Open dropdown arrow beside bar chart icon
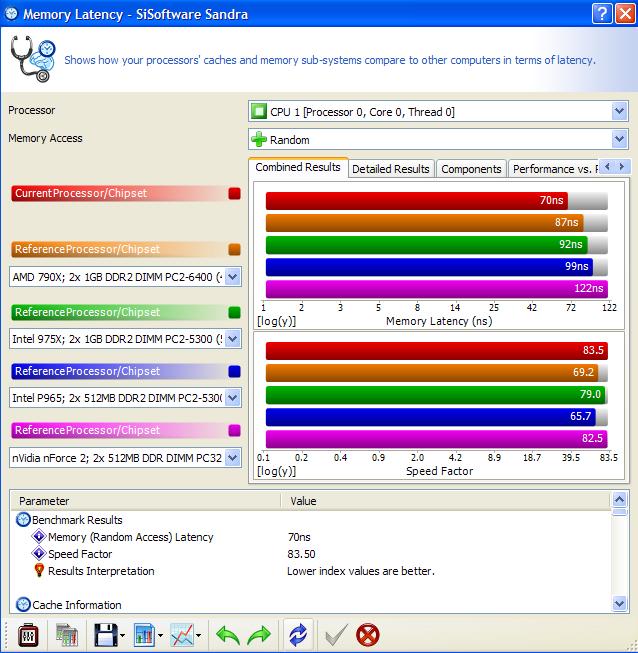Viewport: 638px width, 653px height. pos(160,636)
